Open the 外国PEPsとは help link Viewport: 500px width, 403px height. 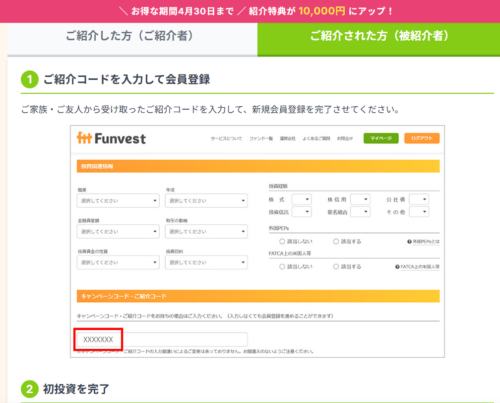click(426, 242)
